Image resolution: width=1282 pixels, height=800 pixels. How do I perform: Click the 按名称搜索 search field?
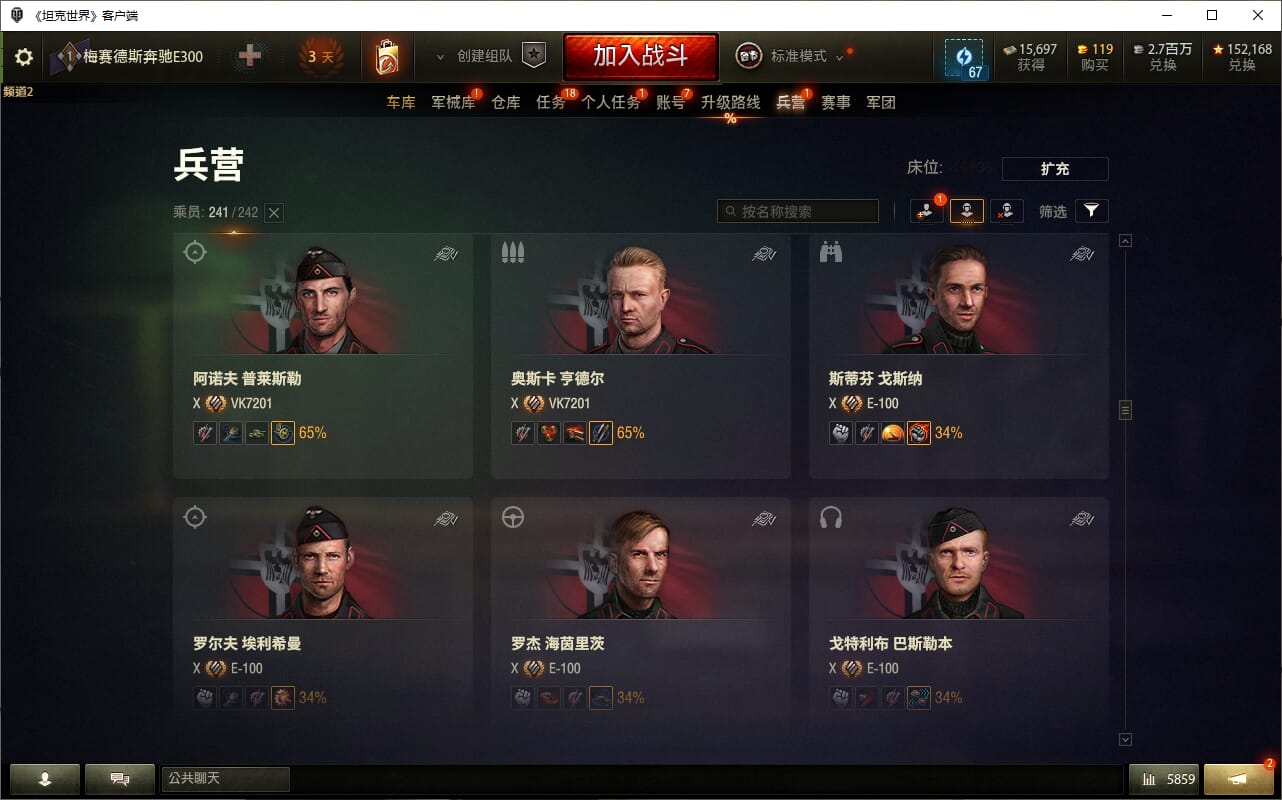(798, 211)
